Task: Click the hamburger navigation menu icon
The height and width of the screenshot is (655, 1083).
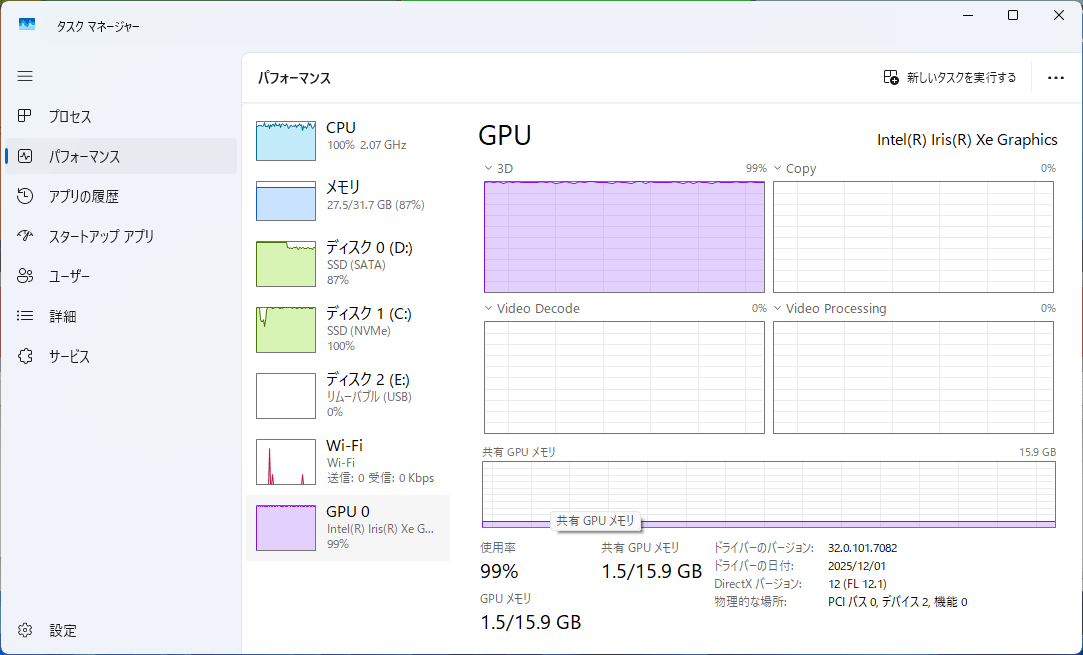Action: pos(25,76)
